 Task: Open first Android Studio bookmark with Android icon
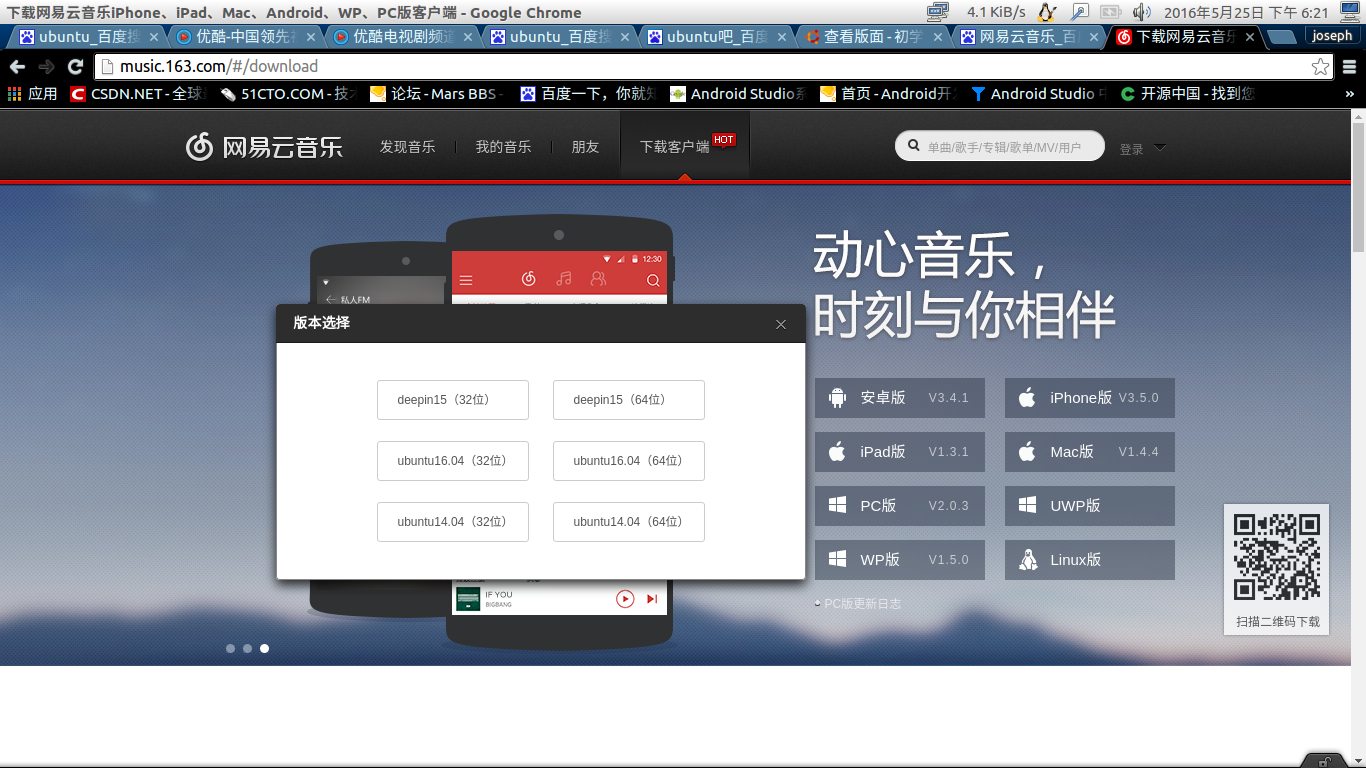[739, 94]
